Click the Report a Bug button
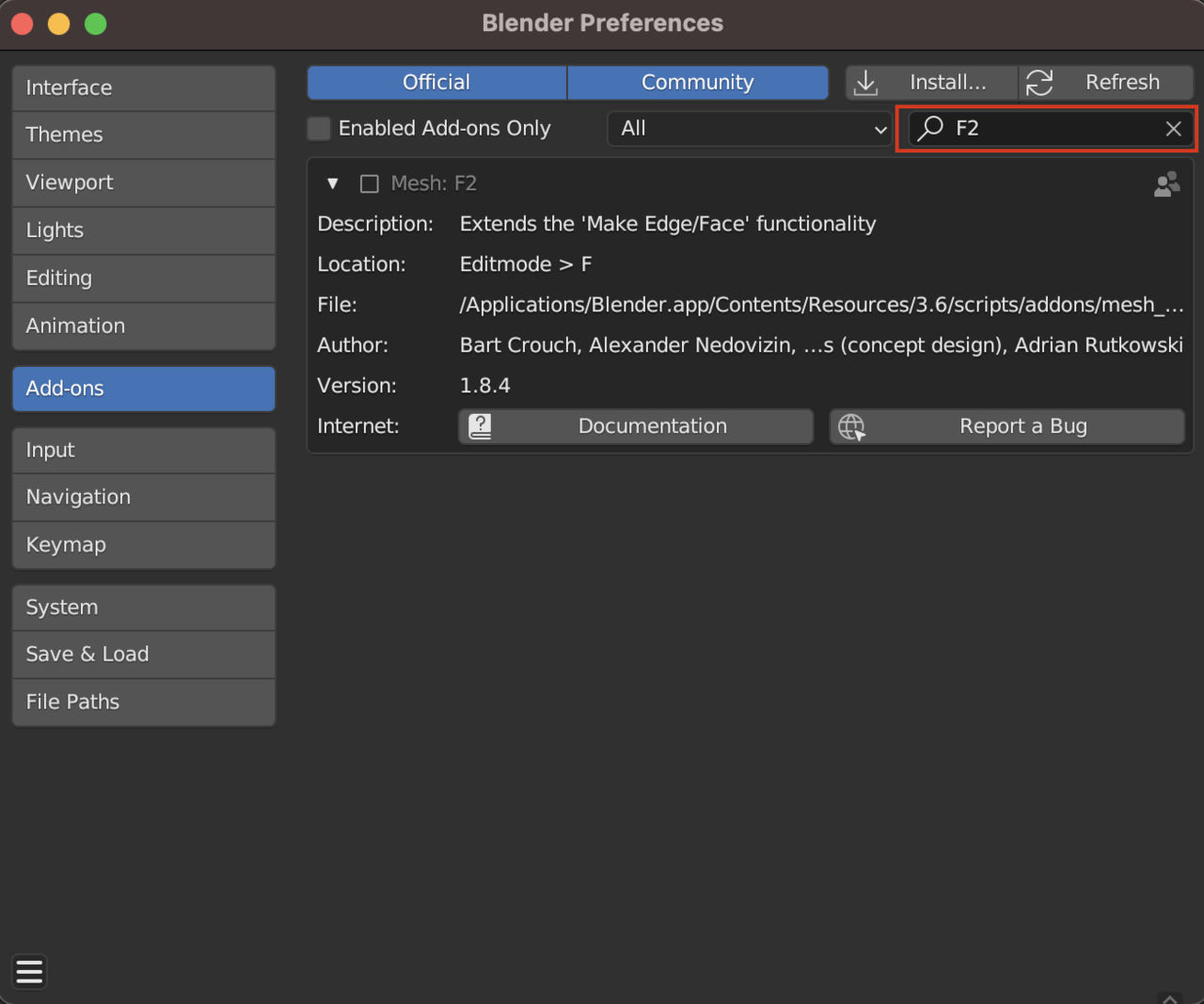 [1007, 426]
